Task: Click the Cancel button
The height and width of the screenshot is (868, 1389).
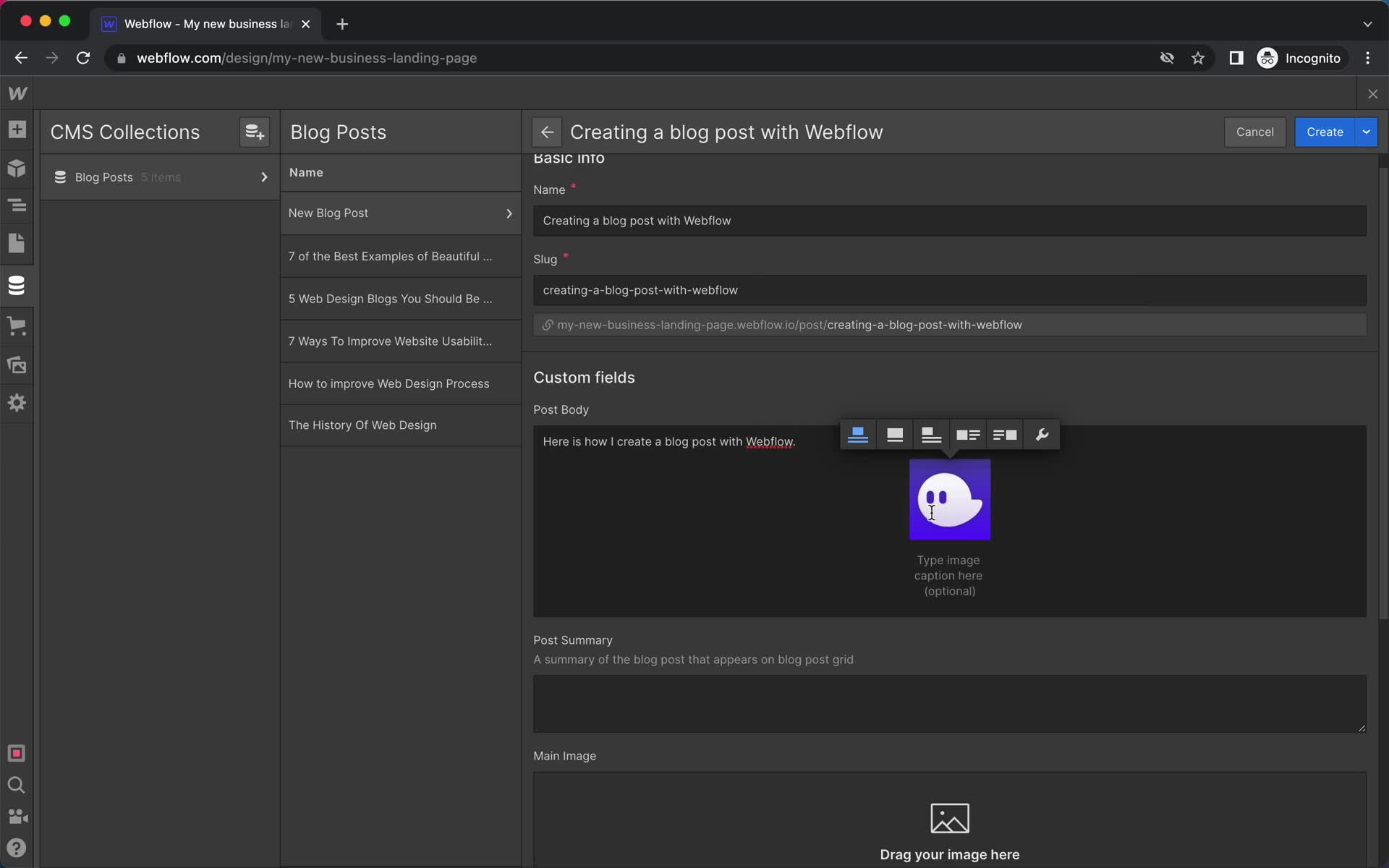Action: [x=1254, y=131]
